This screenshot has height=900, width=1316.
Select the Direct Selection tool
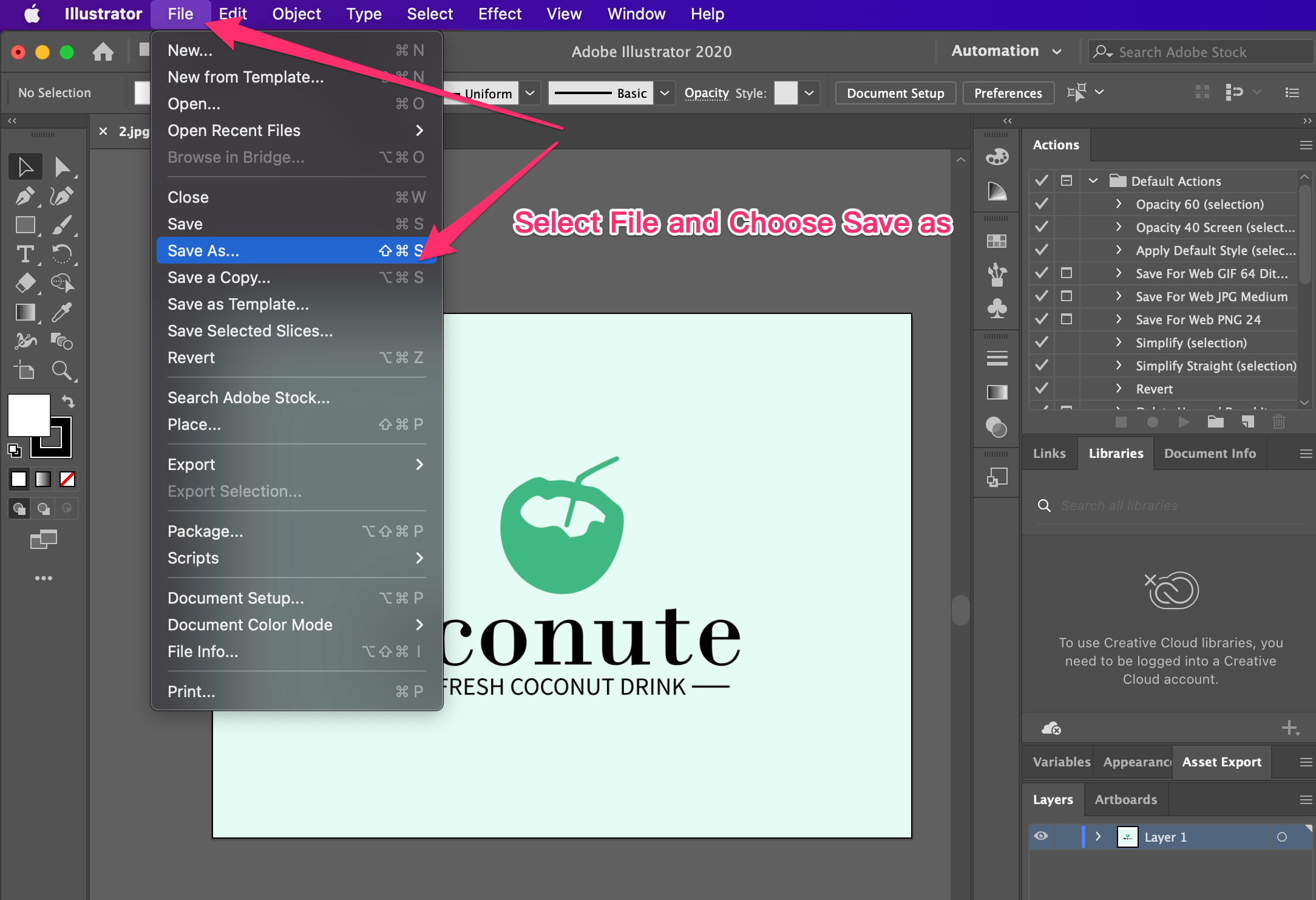pyautogui.click(x=61, y=167)
